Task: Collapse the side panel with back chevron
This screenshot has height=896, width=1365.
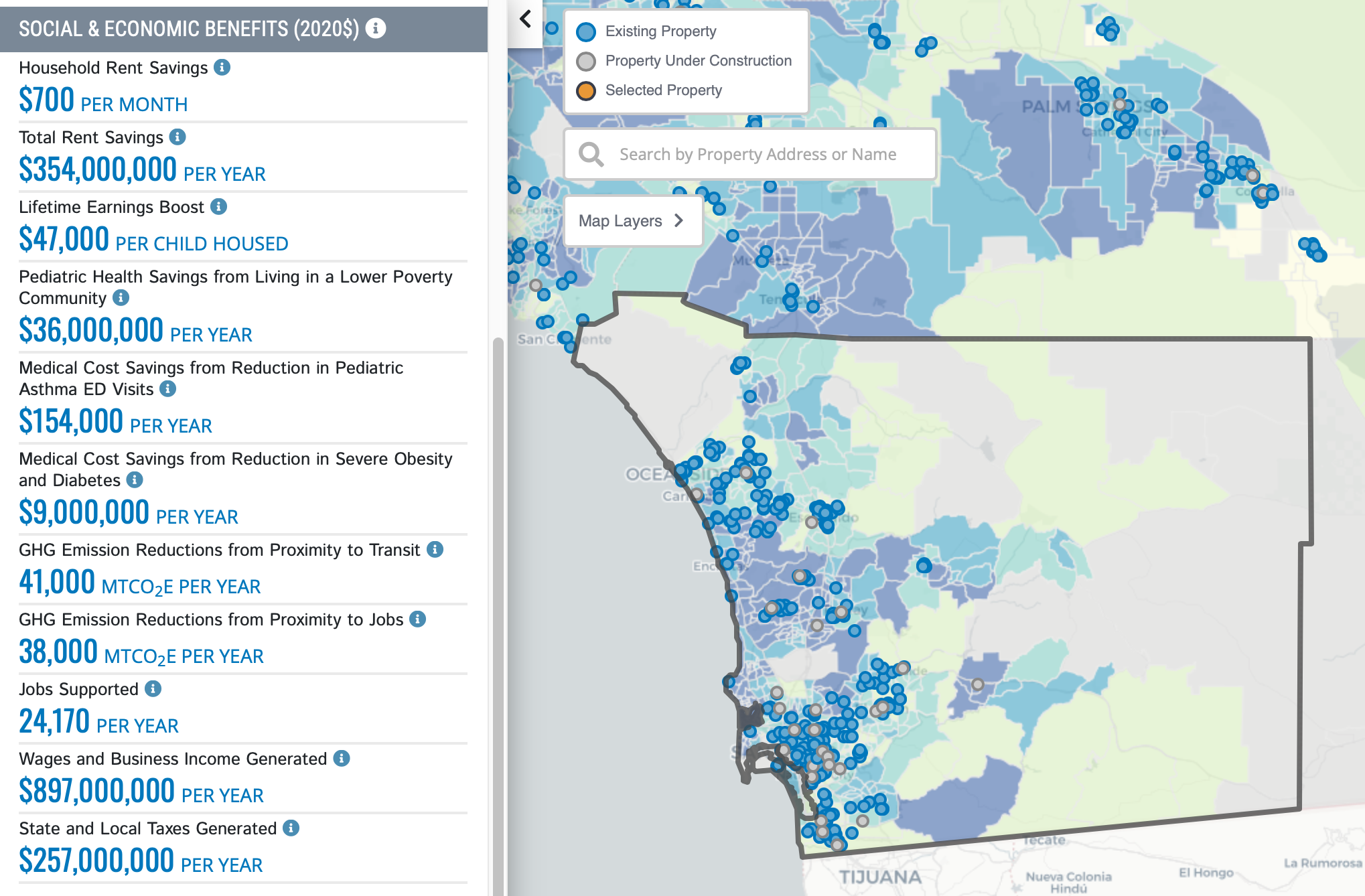Action: point(526,19)
